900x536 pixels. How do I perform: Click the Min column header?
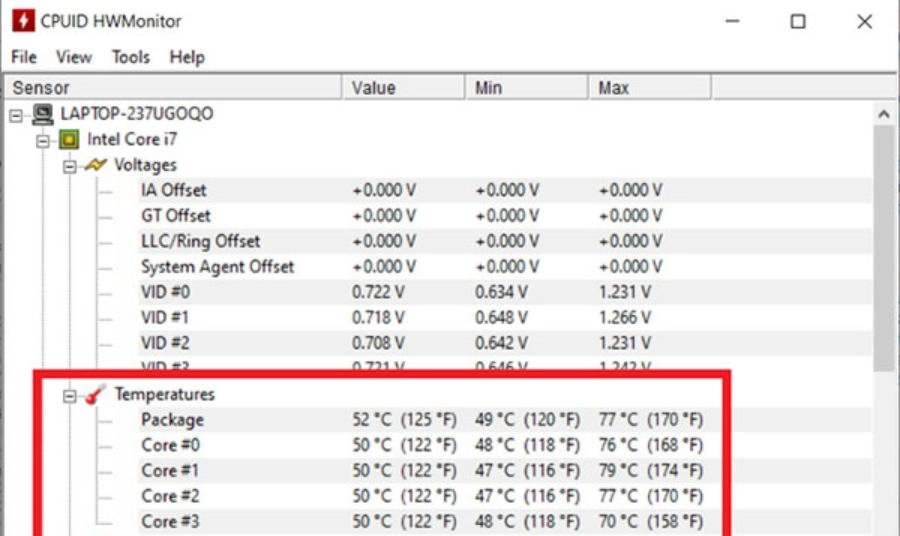pos(527,88)
